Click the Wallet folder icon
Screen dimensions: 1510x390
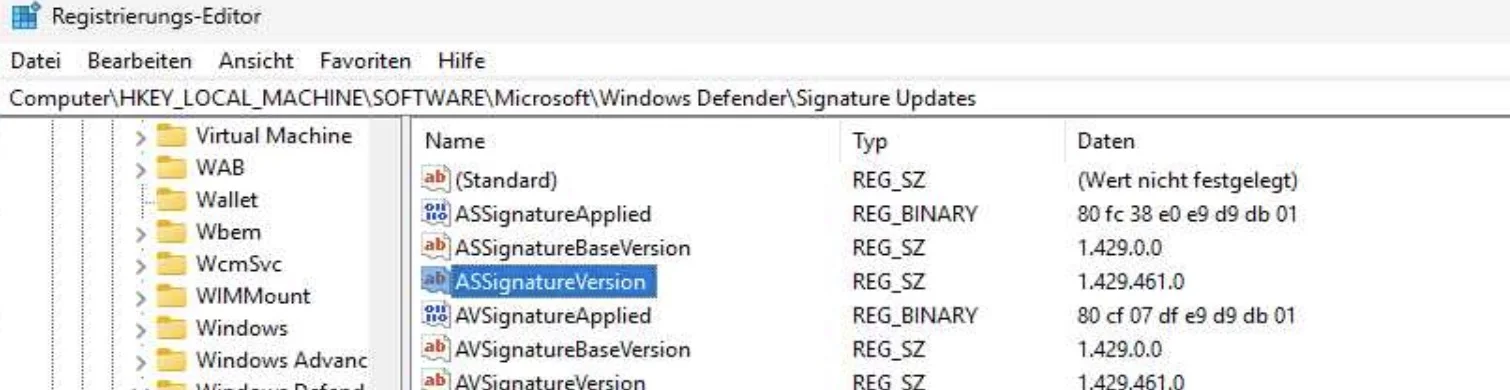pyautogui.click(x=173, y=200)
